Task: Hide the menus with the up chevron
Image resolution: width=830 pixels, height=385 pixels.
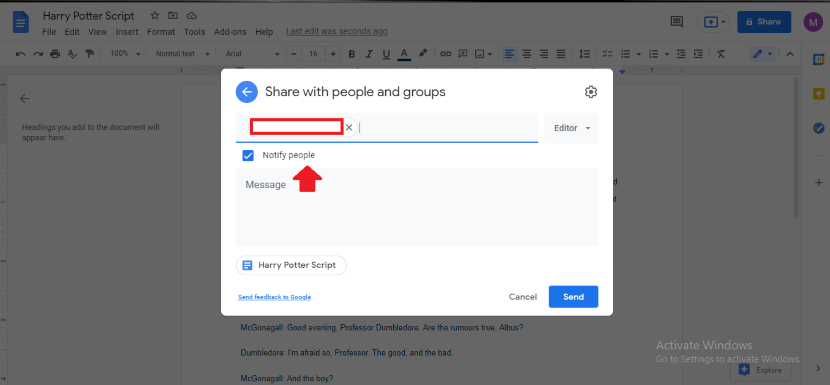Action: pyautogui.click(x=790, y=54)
